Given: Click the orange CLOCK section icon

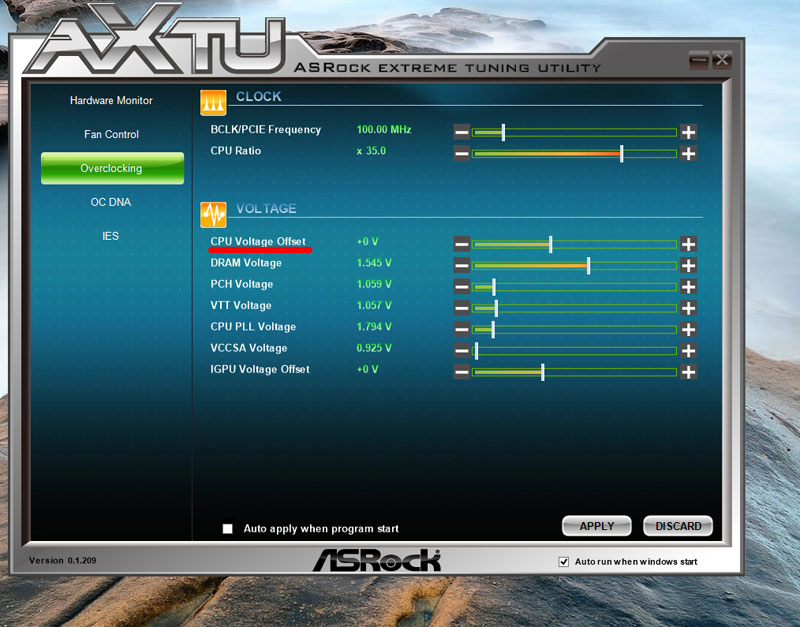Looking at the screenshot, I should (213, 103).
